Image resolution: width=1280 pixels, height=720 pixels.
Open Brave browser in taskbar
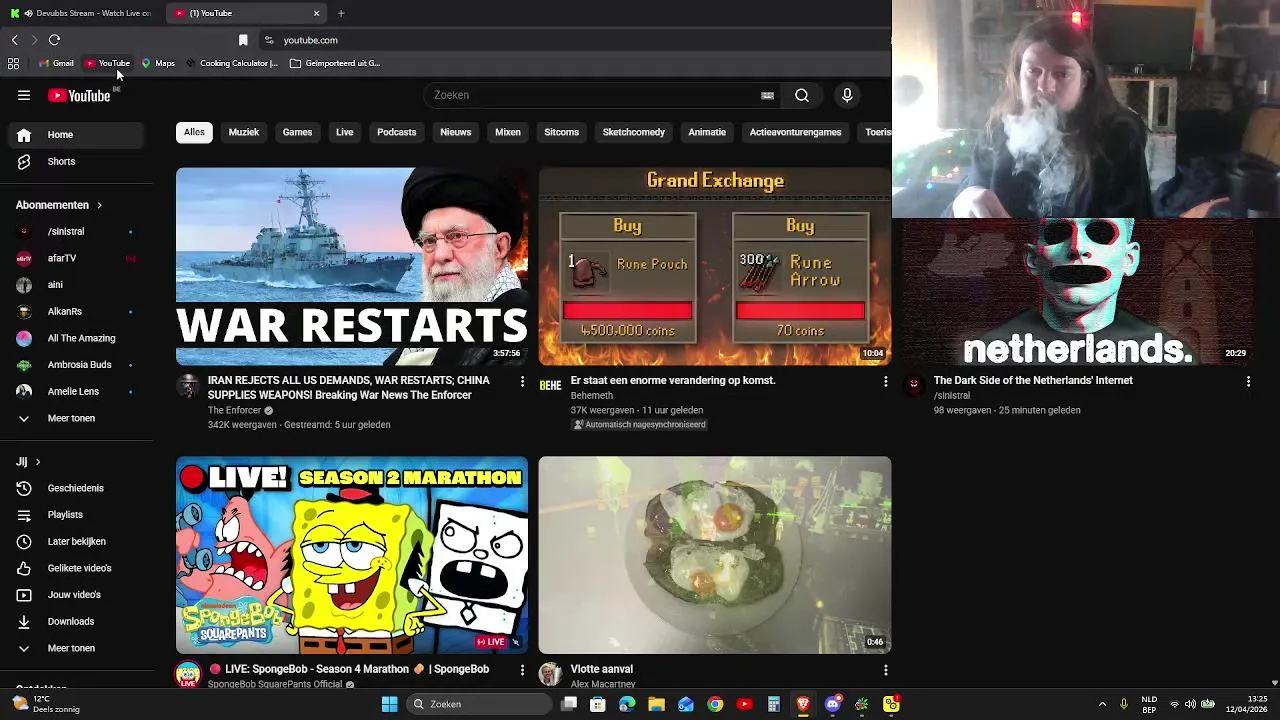pyautogui.click(x=803, y=704)
